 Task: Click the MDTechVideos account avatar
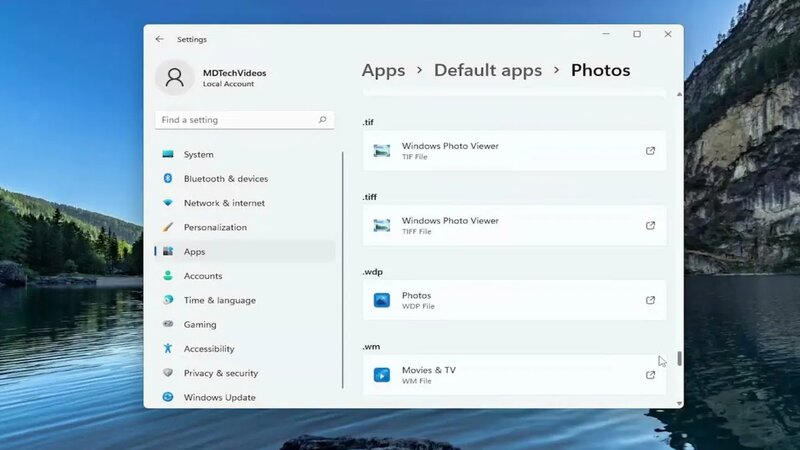coord(174,77)
